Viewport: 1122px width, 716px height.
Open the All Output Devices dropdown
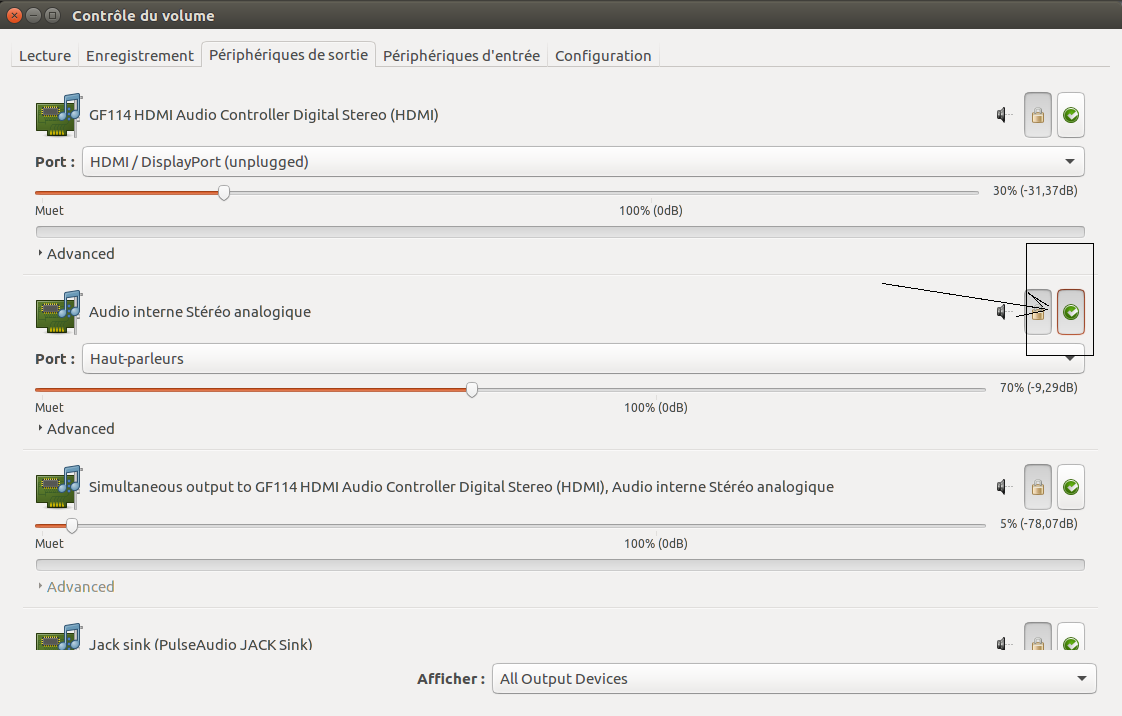point(794,679)
